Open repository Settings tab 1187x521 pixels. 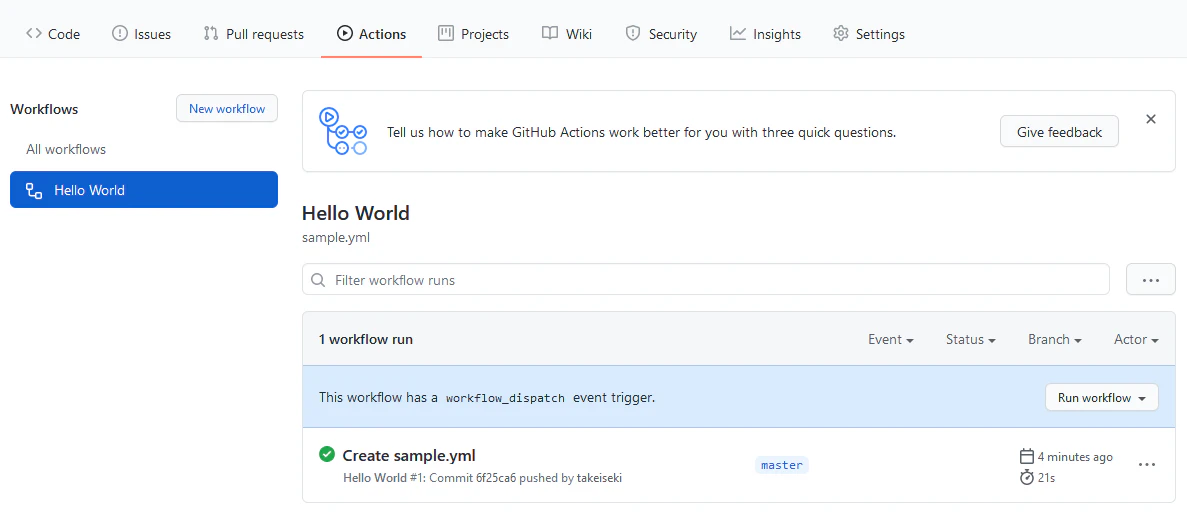pos(869,34)
